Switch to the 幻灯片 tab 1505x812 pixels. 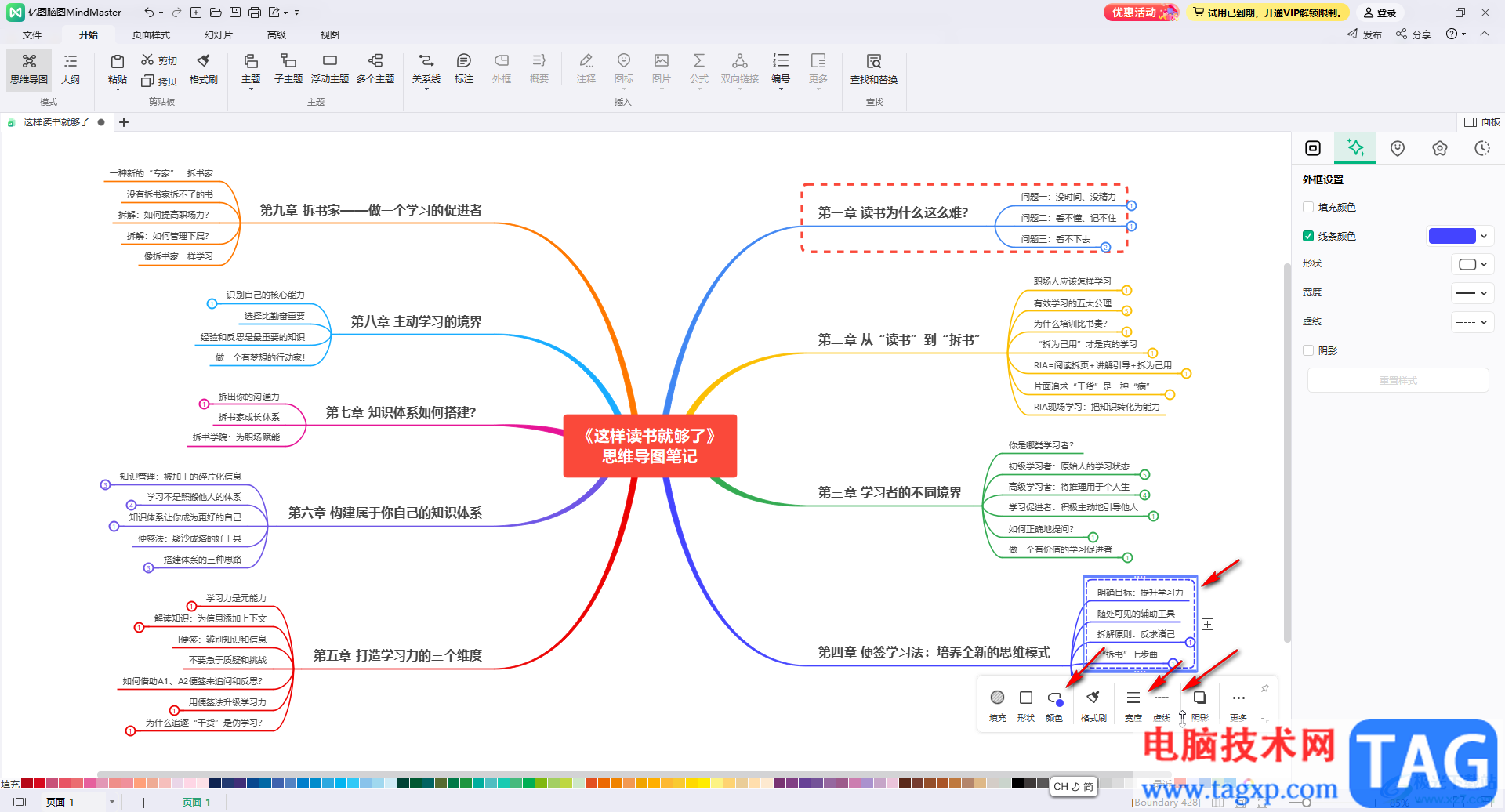pos(219,35)
